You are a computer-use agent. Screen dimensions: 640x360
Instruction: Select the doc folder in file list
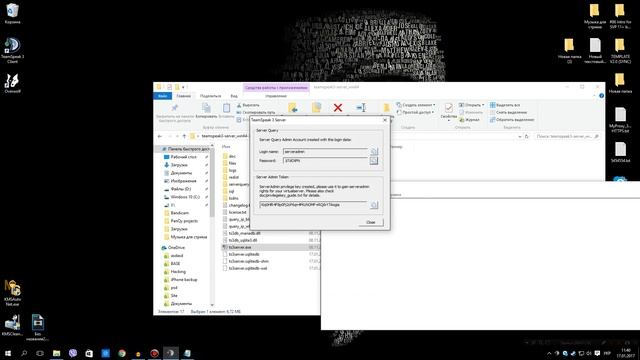(232, 156)
